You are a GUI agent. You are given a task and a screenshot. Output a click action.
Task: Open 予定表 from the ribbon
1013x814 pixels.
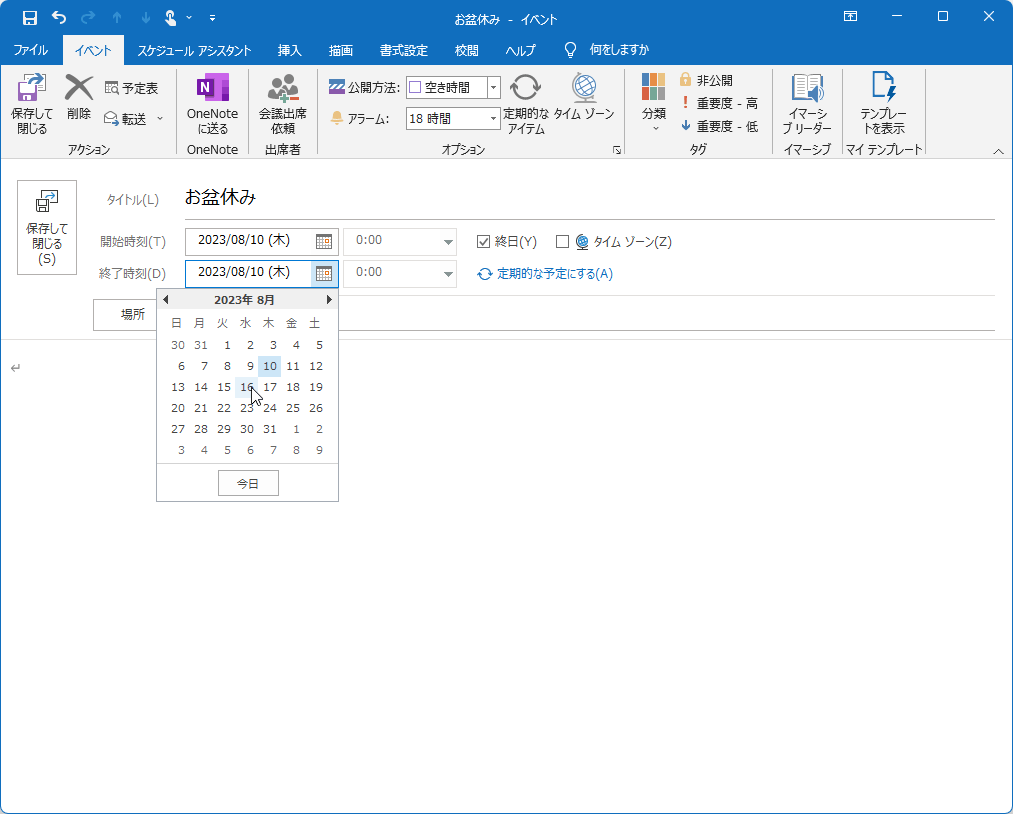[131, 88]
